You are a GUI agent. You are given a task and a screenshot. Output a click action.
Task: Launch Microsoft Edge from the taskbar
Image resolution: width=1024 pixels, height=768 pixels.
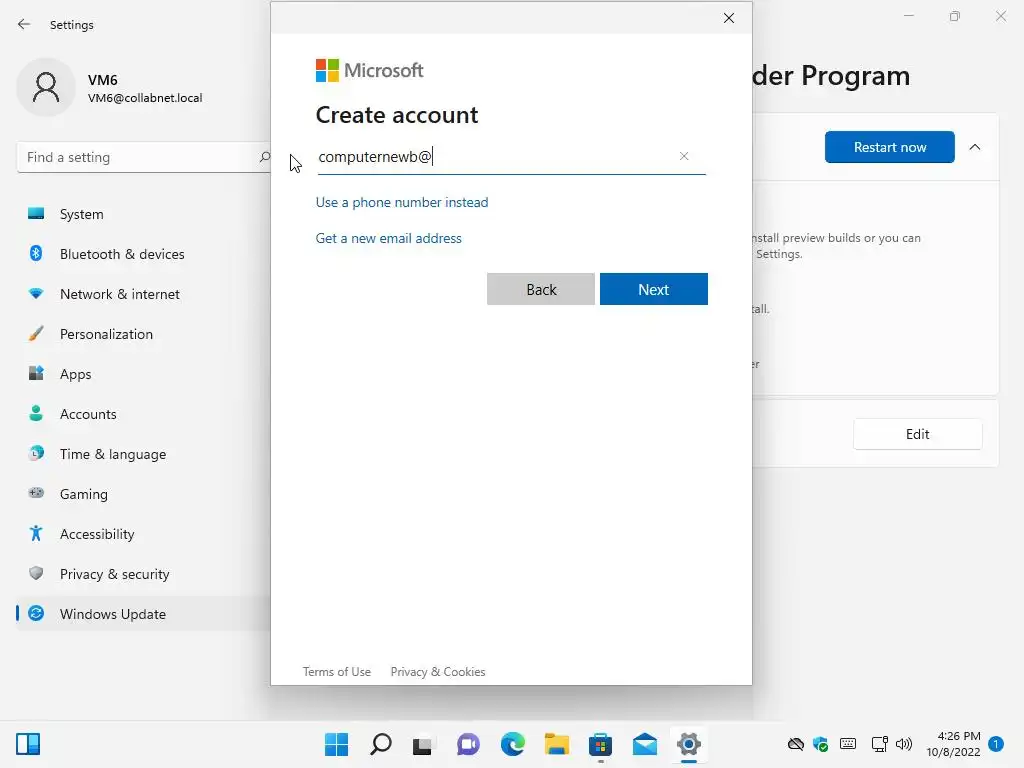tap(513, 744)
